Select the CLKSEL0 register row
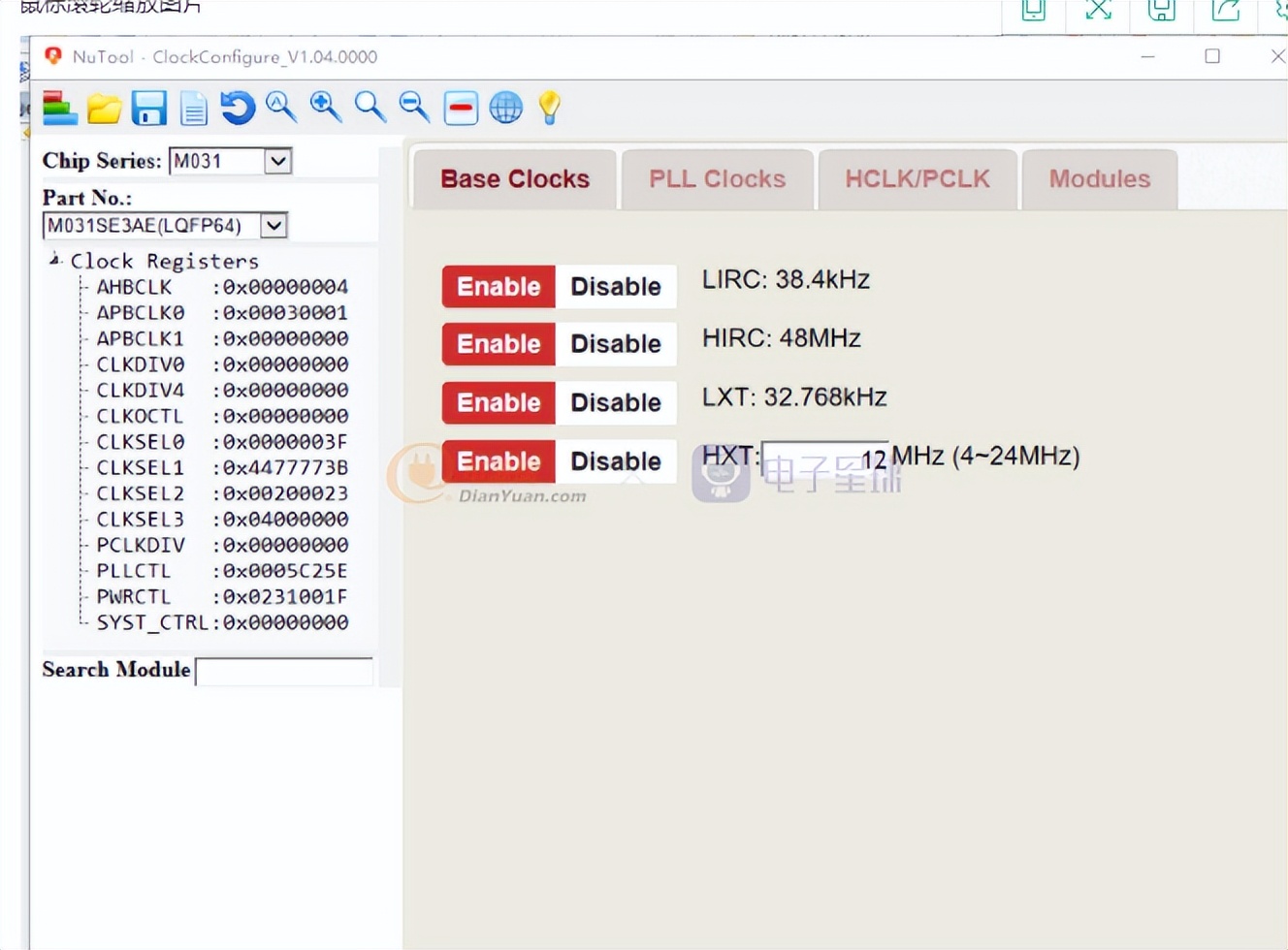The height and width of the screenshot is (950, 1288). 222,442
